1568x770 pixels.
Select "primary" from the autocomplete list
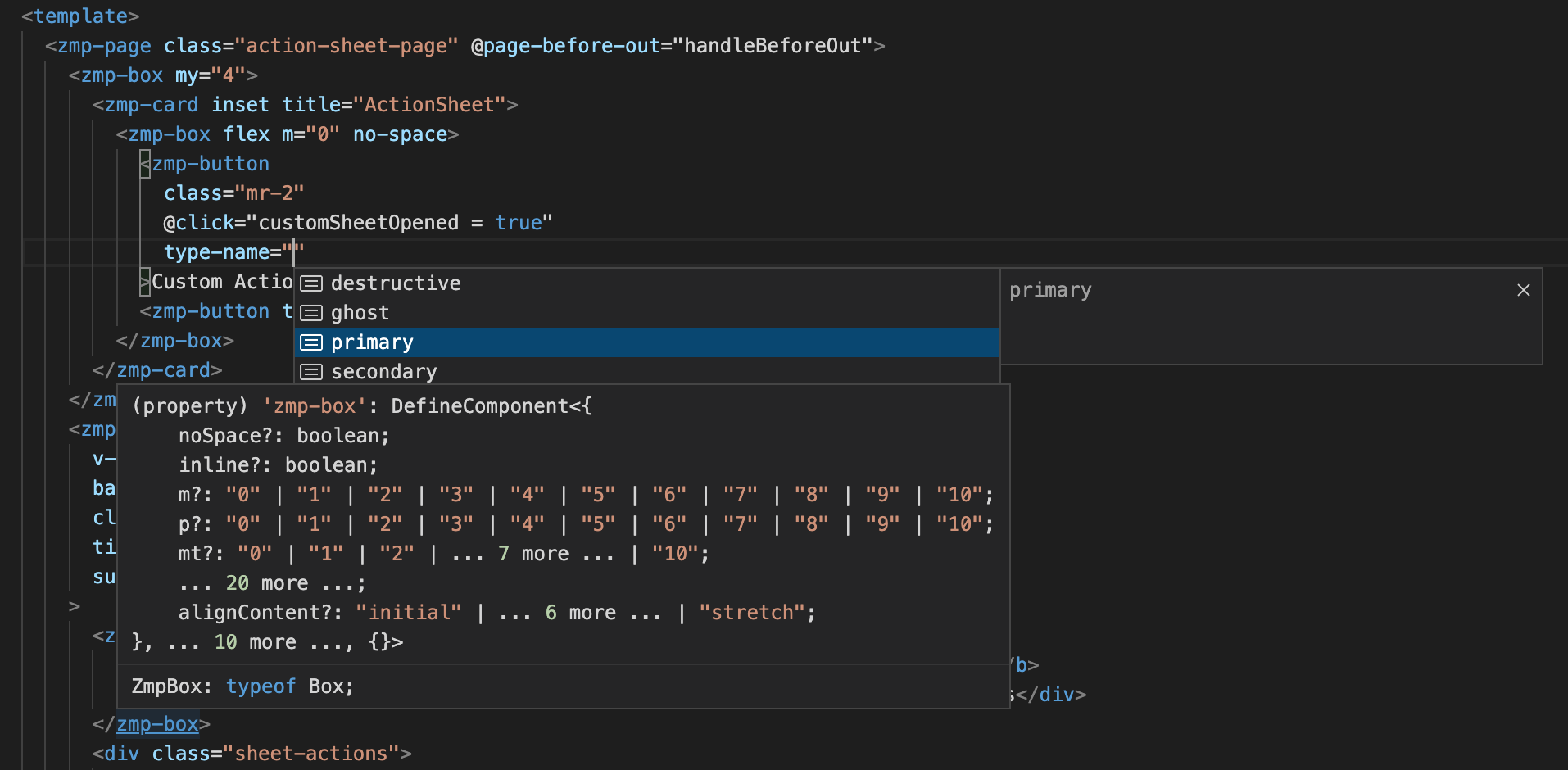373,342
